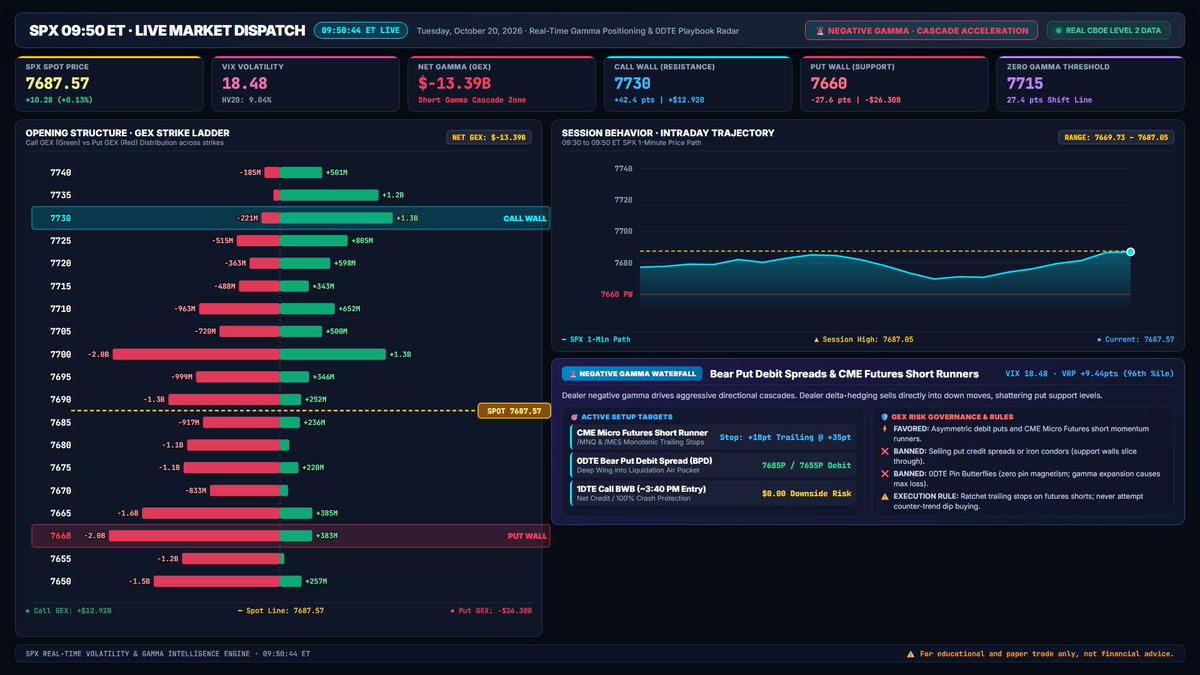Select the Put Wall (Support) card
Screen dimensions: 1200x675
893,83
